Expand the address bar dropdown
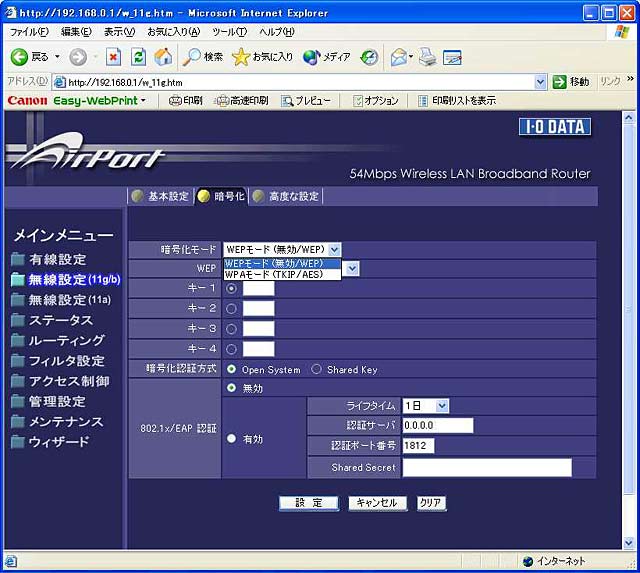This screenshot has height=573, width=640. [x=540, y=82]
